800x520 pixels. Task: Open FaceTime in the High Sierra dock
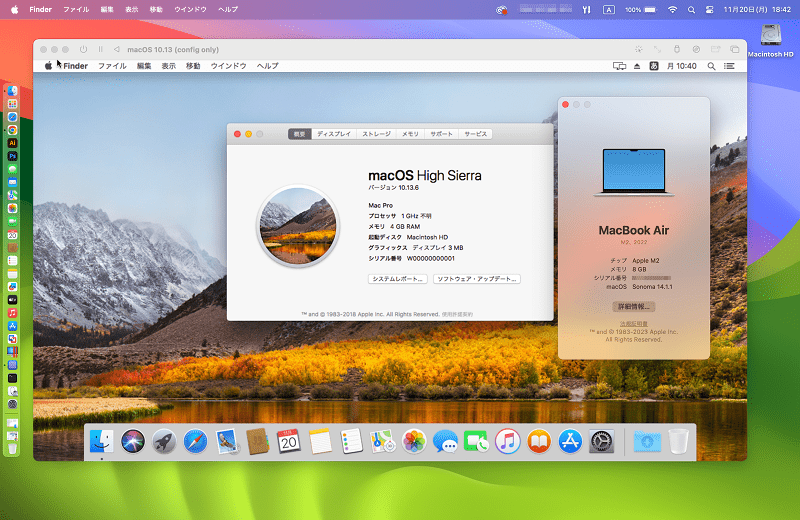(x=476, y=441)
